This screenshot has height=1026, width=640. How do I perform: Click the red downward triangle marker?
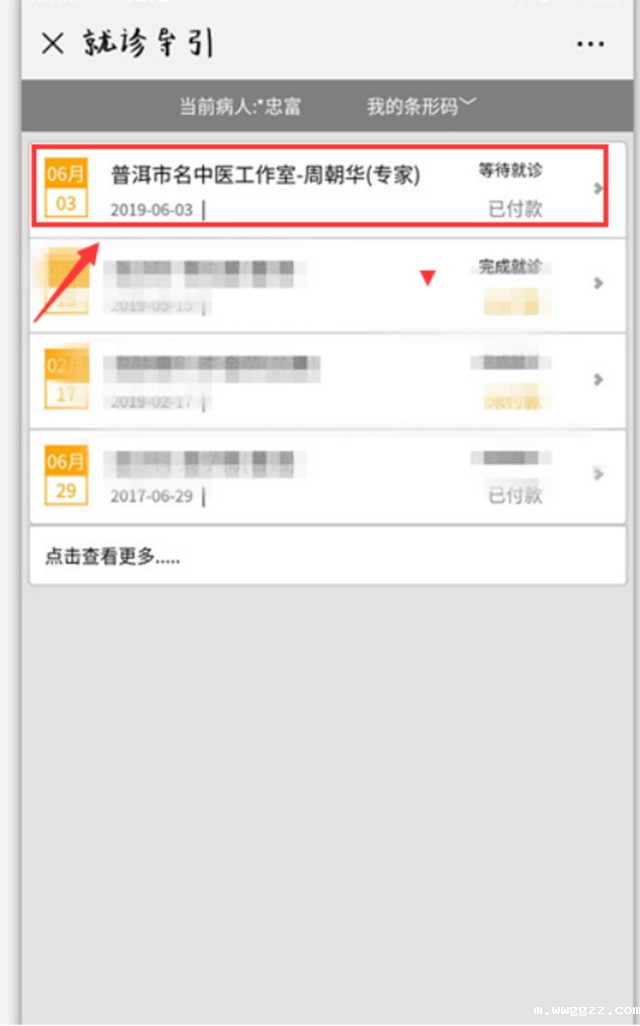tap(428, 277)
